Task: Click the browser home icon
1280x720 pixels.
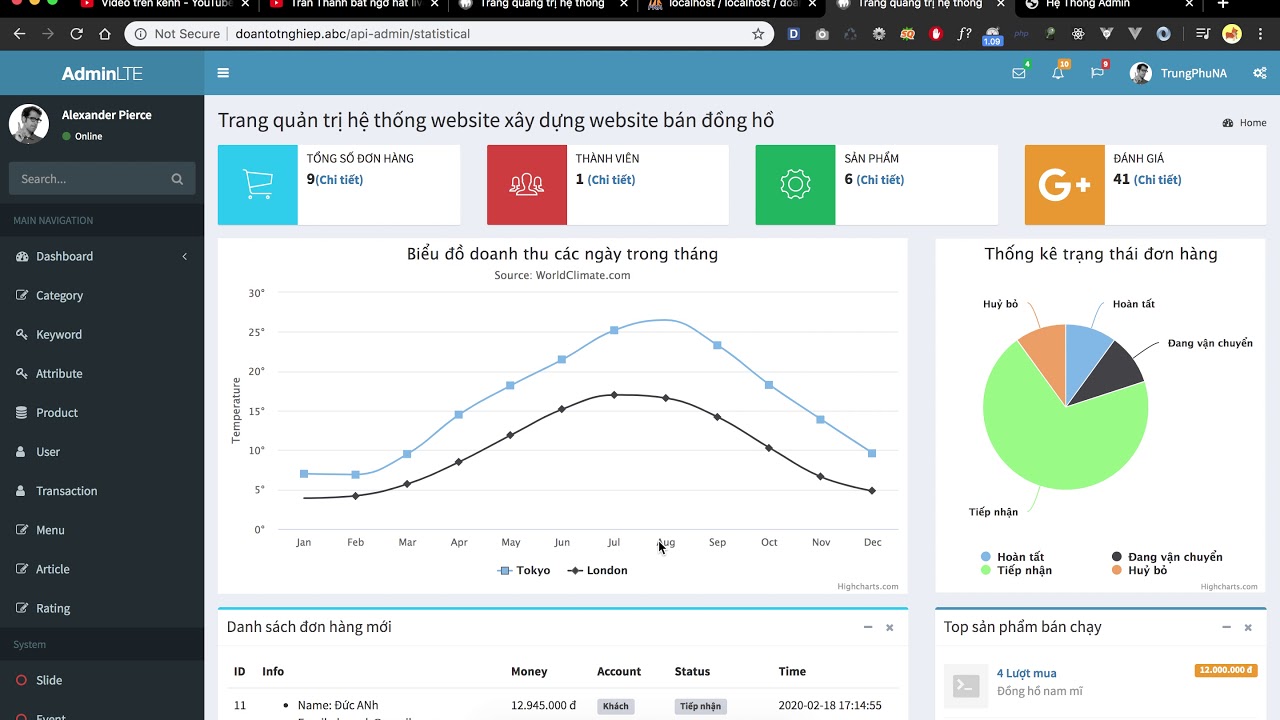Action: click(105, 33)
